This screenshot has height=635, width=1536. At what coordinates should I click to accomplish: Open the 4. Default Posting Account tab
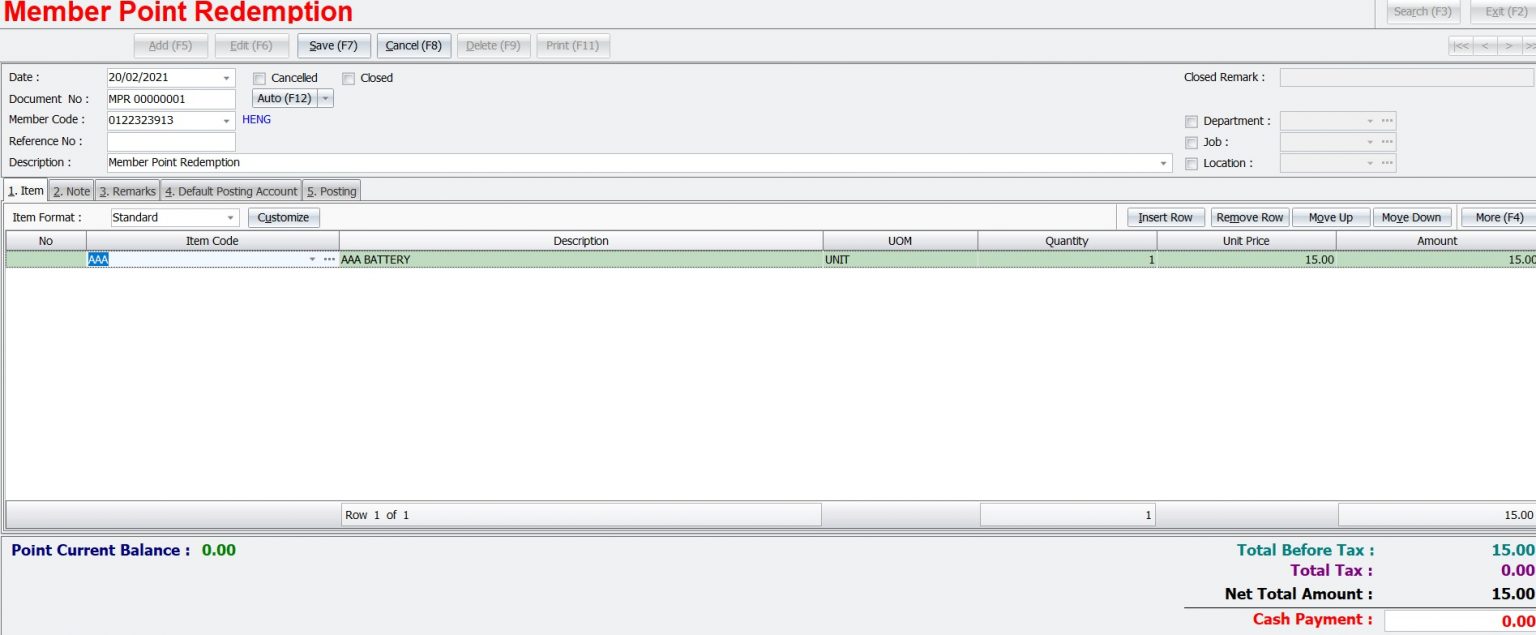tap(231, 191)
